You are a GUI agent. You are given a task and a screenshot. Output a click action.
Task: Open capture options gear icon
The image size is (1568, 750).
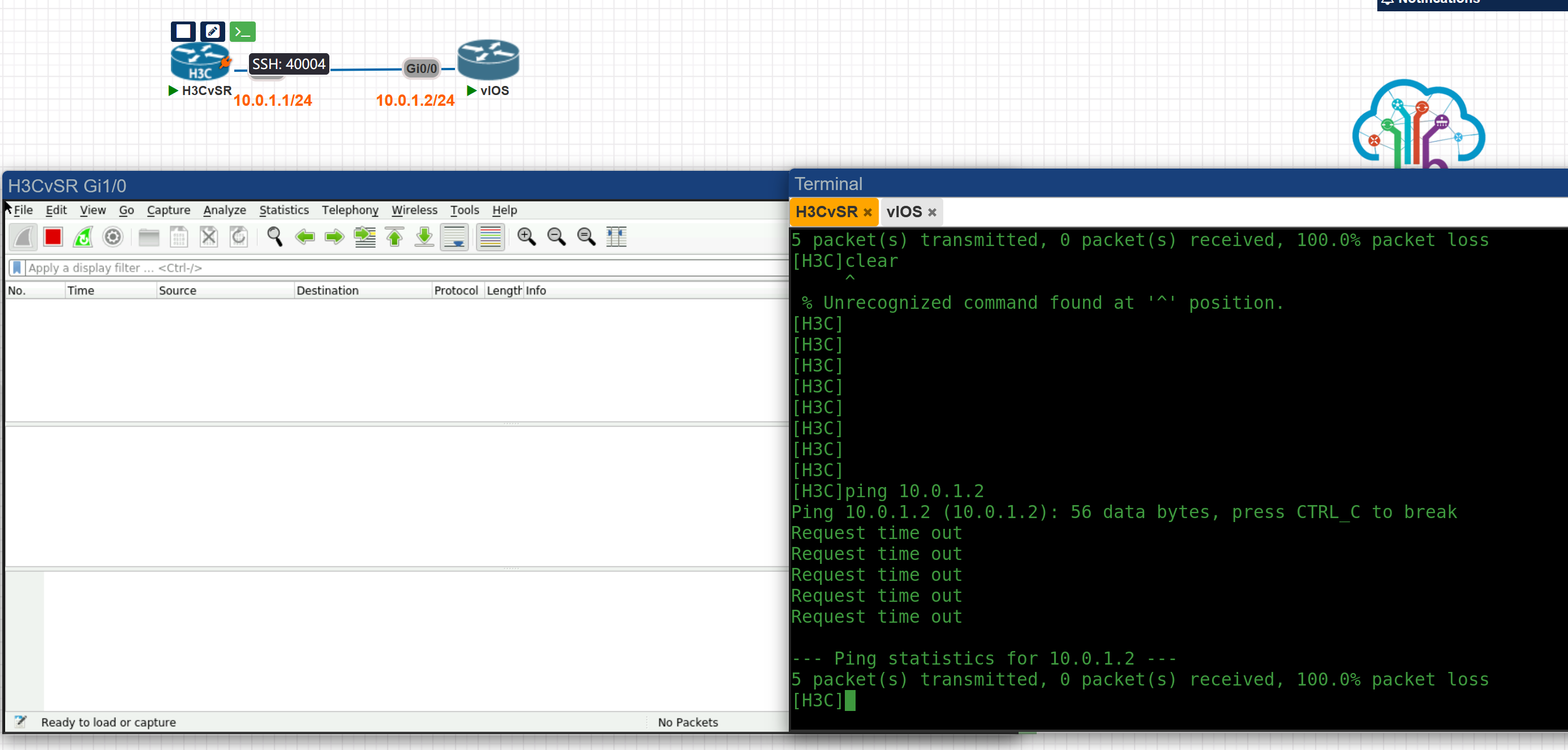pyautogui.click(x=113, y=236)
